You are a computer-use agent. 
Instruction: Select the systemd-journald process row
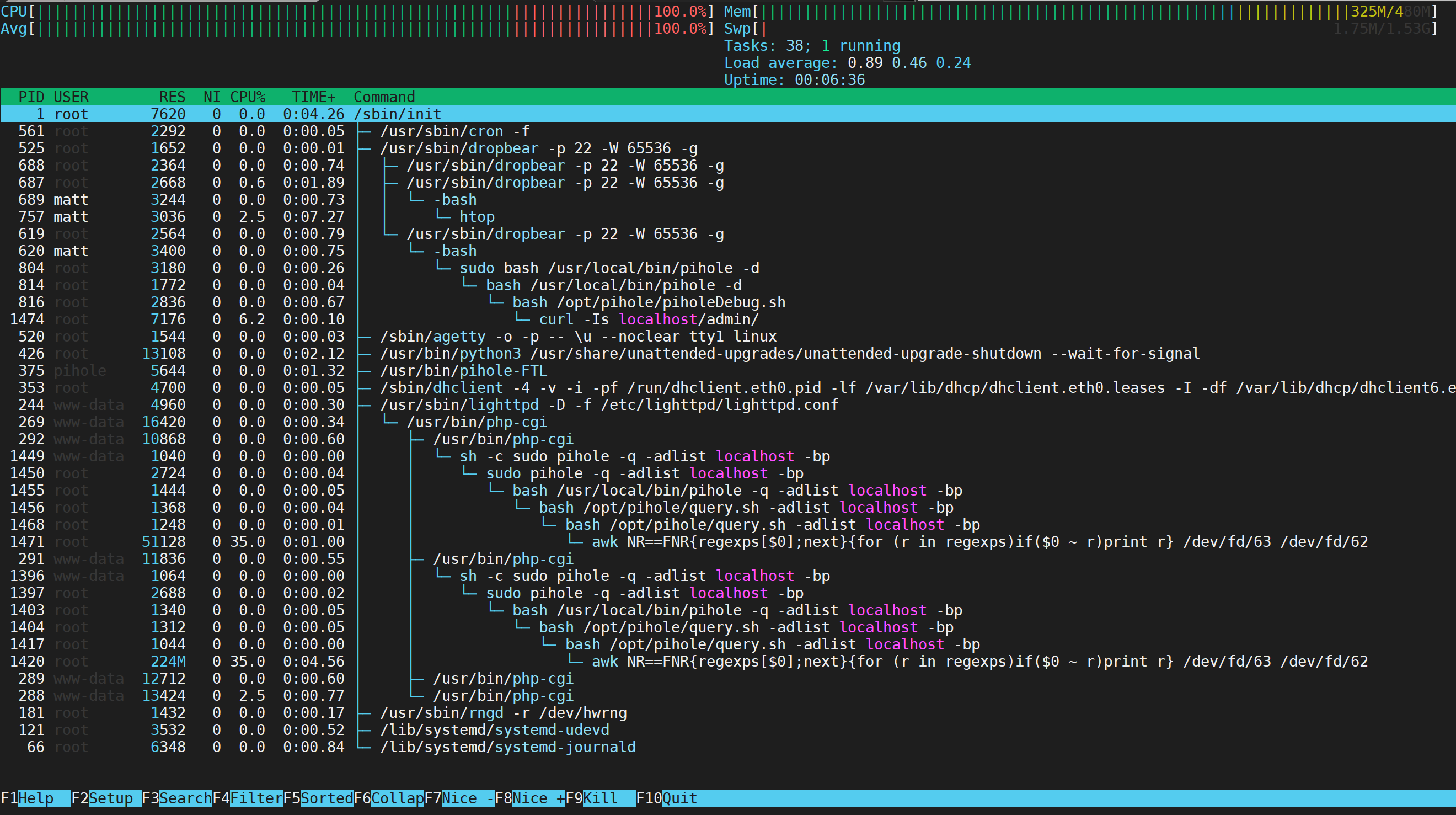click(728, 747)
